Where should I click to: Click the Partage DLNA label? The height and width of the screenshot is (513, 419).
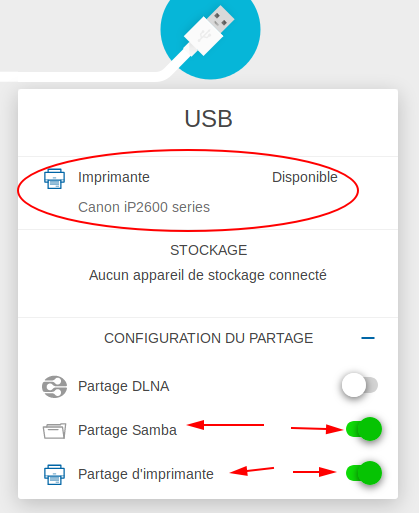click(x=123, y=386)
